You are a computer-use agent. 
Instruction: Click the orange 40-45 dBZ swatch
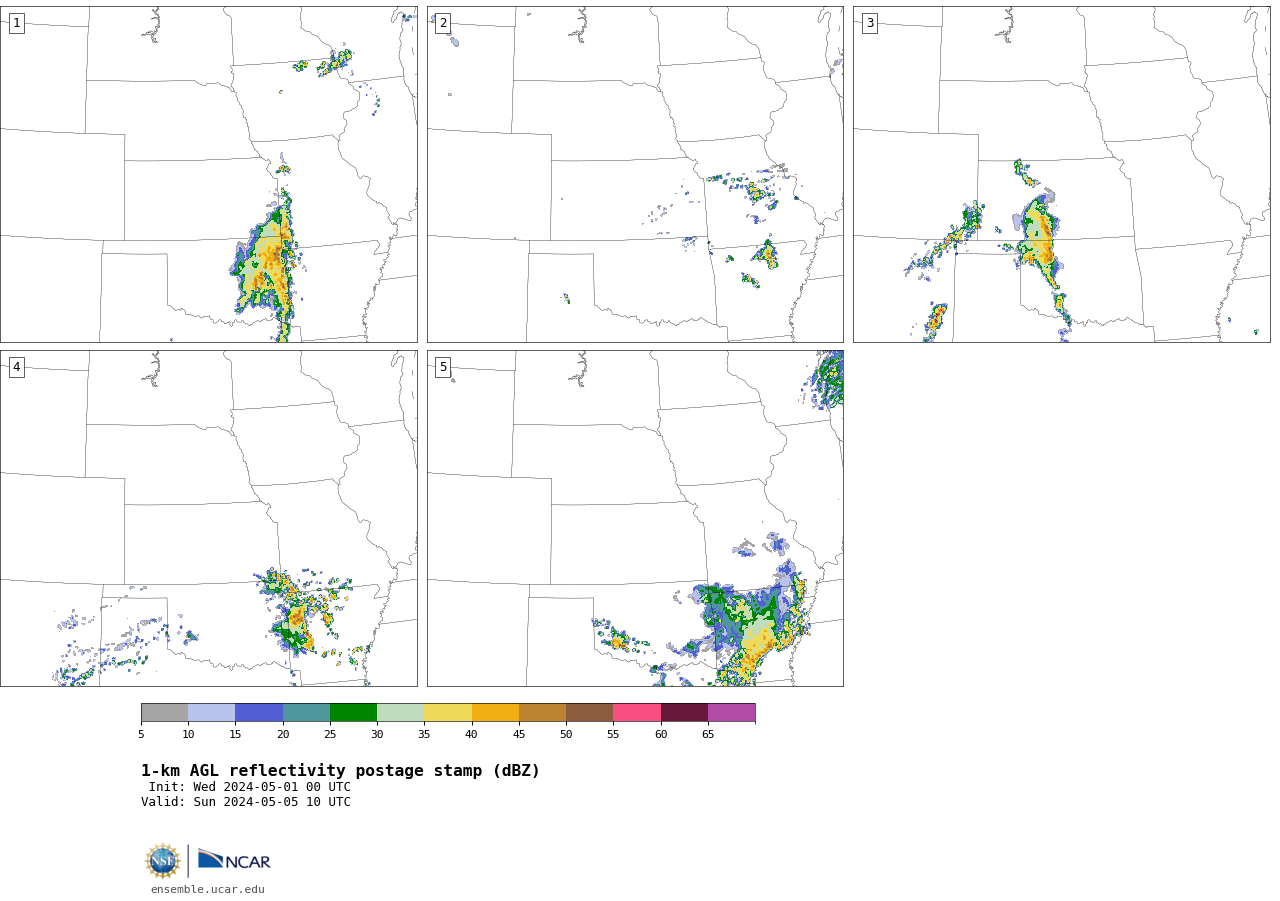click(x=495, y=713)
